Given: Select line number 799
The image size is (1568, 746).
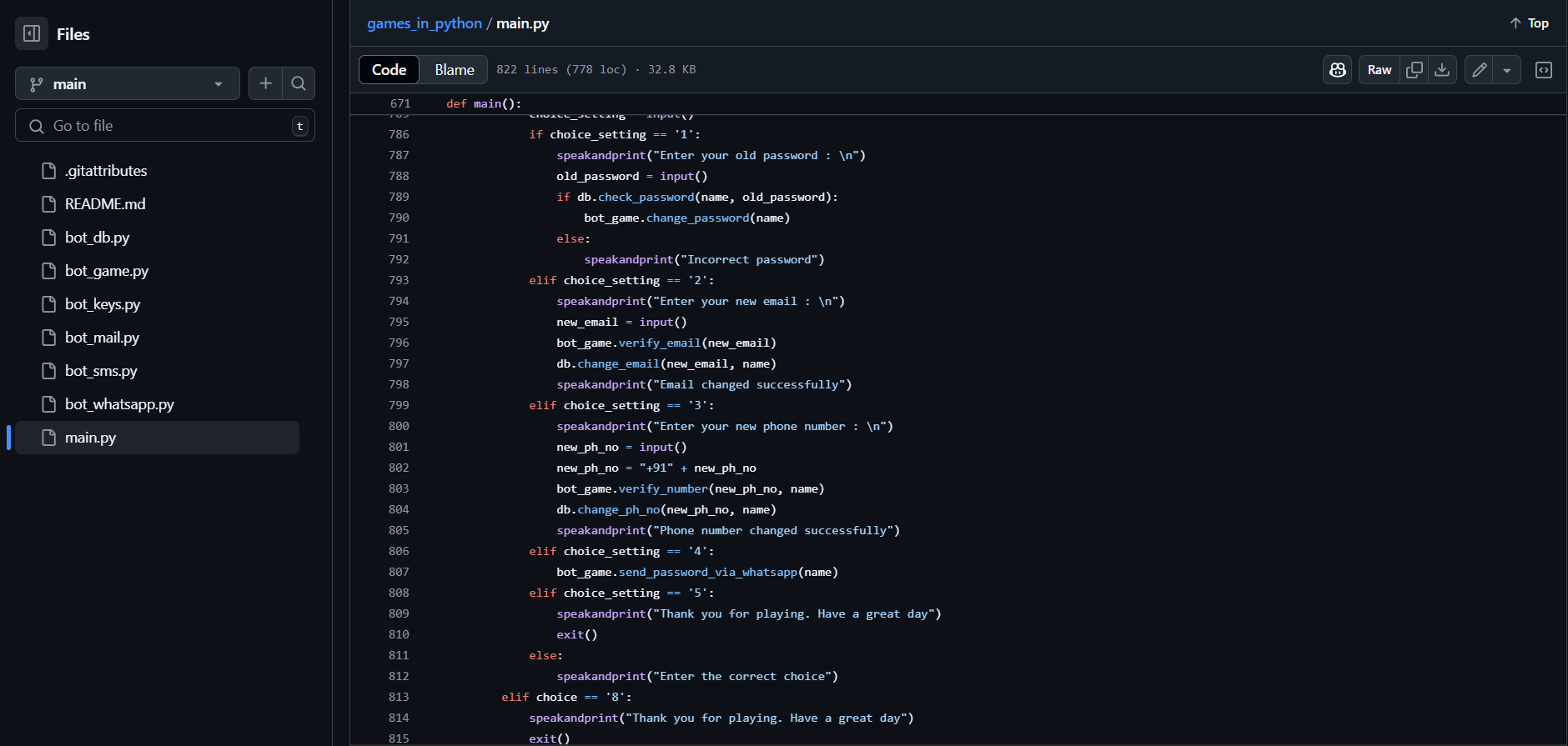Looking at the screenshot, I should [399, 405].
